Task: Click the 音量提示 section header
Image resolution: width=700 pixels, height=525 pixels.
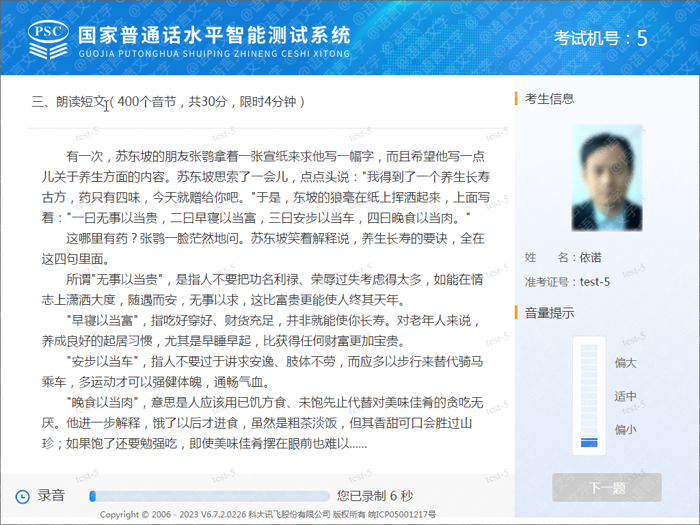Action: click(549, 313)
